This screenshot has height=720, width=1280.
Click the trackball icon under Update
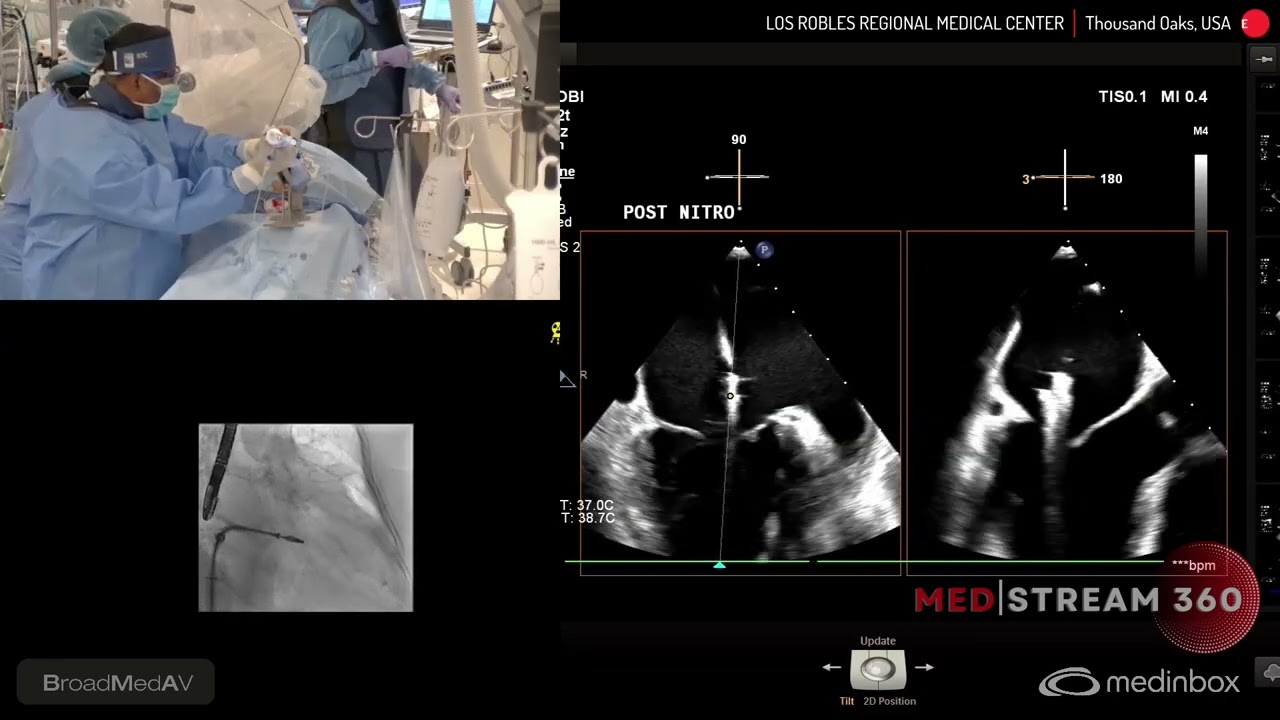pos(878,669)
